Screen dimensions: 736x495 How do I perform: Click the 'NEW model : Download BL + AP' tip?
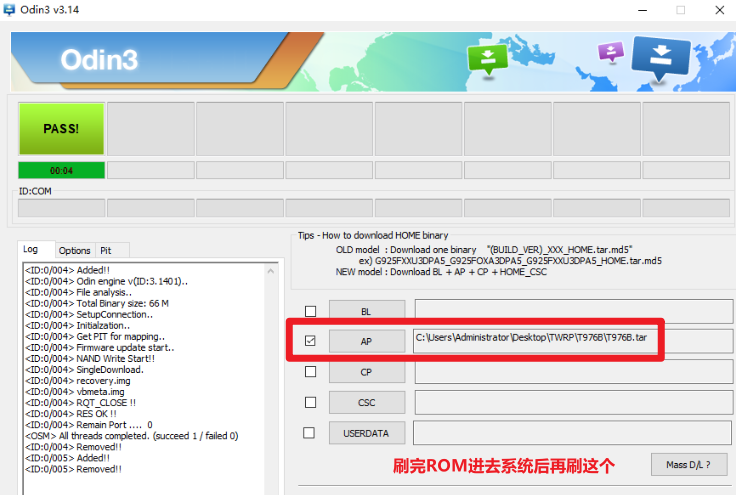tap(441, 272)
